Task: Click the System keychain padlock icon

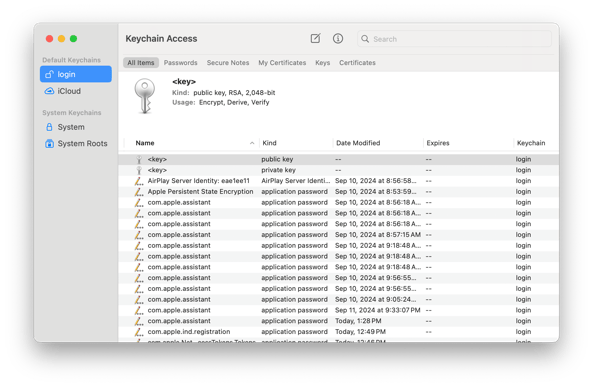Action: [x=49, y=127]
